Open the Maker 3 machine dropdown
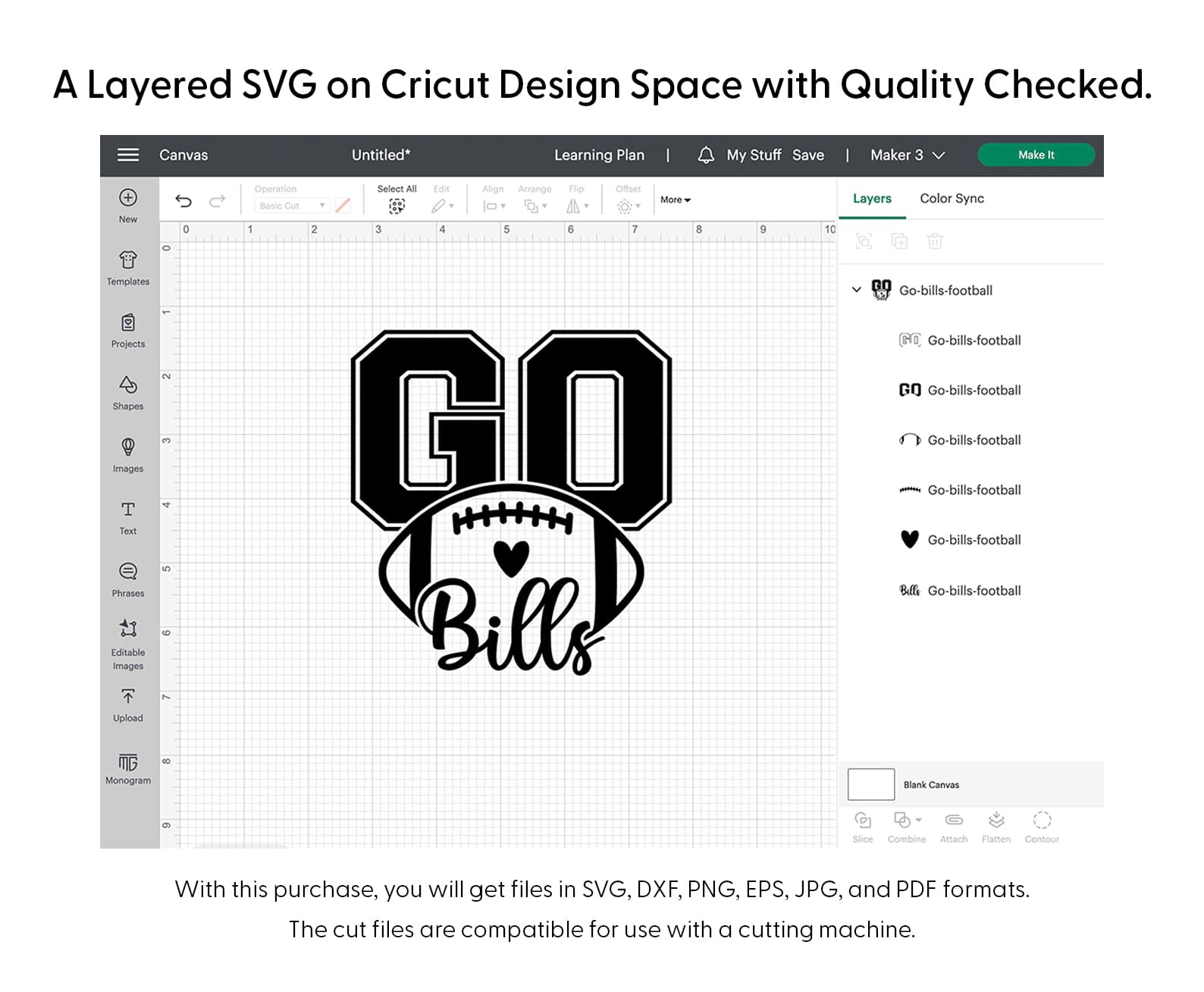This screenshot has height=992, width=1204. 907,155
